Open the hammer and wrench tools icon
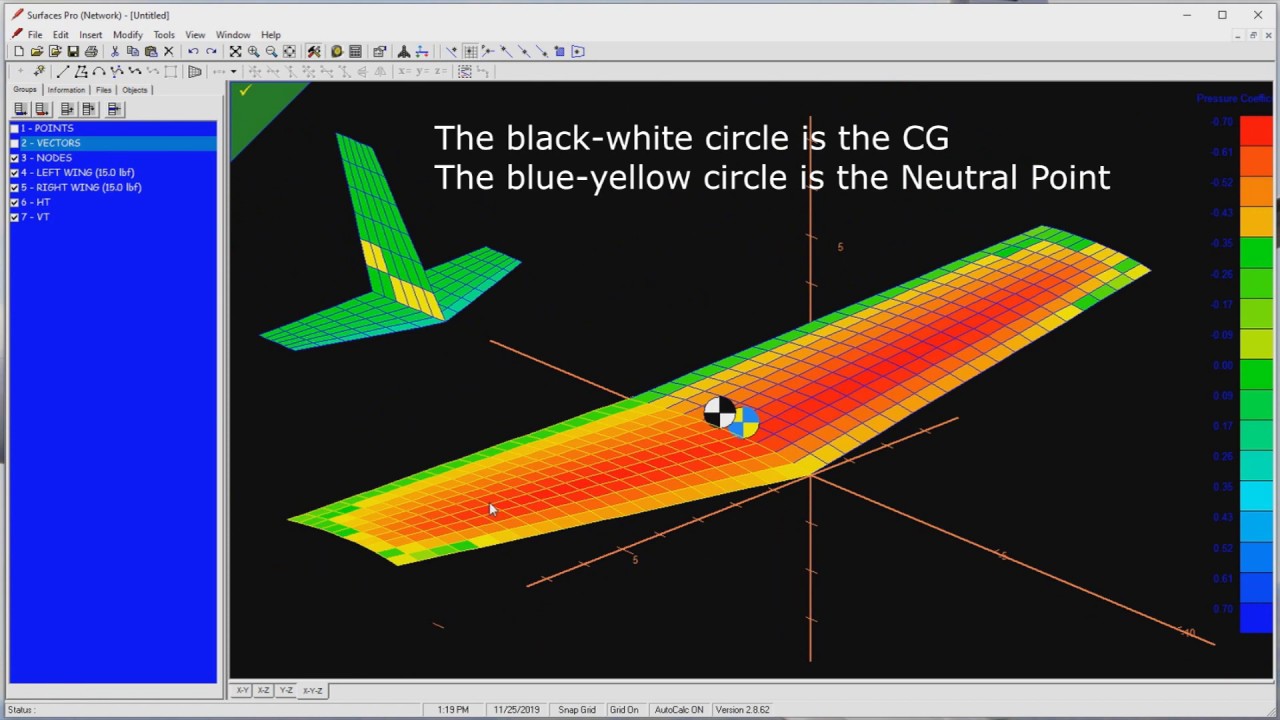This screenshot has height=720, width=1280. 314,51
